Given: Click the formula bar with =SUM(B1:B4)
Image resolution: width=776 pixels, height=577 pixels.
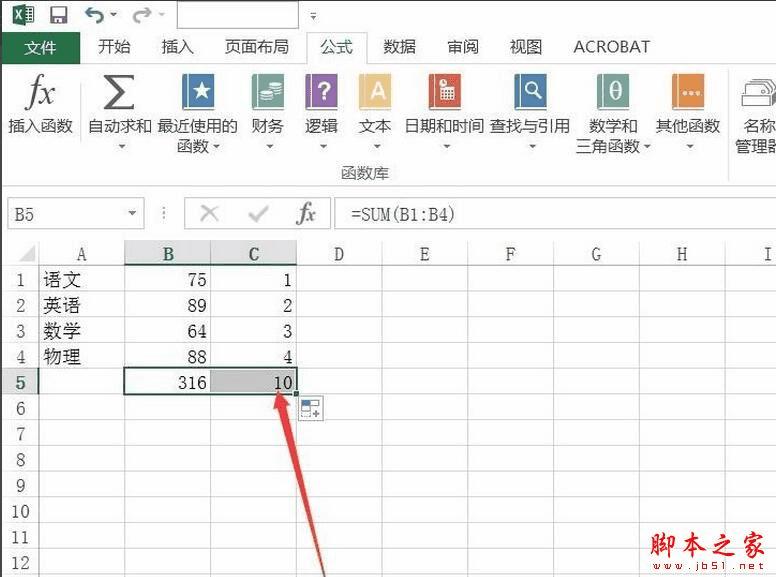Looking at the screenshot, I should pos(555,214).
